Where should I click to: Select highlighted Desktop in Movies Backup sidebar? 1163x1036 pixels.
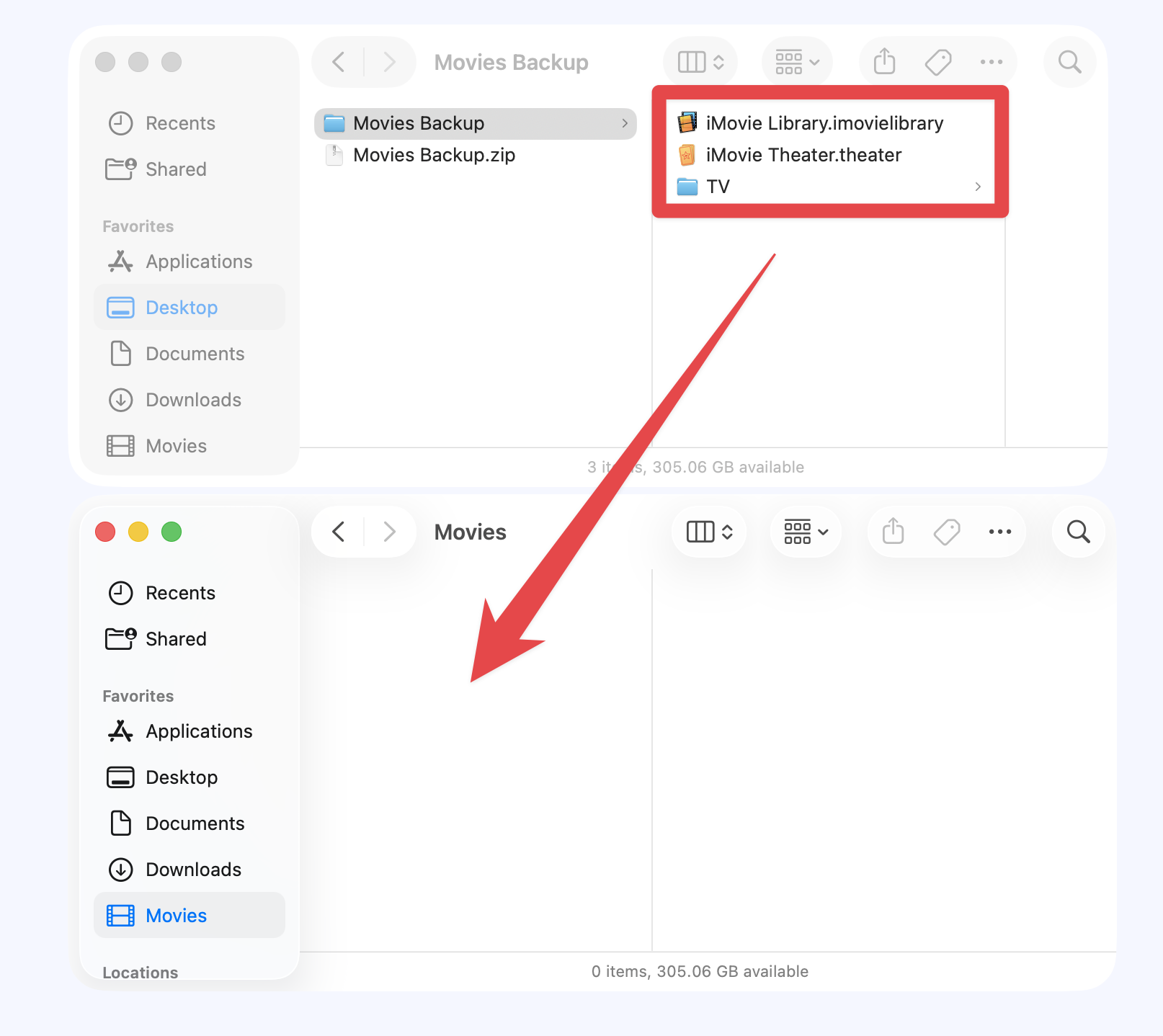pos(190,308)
